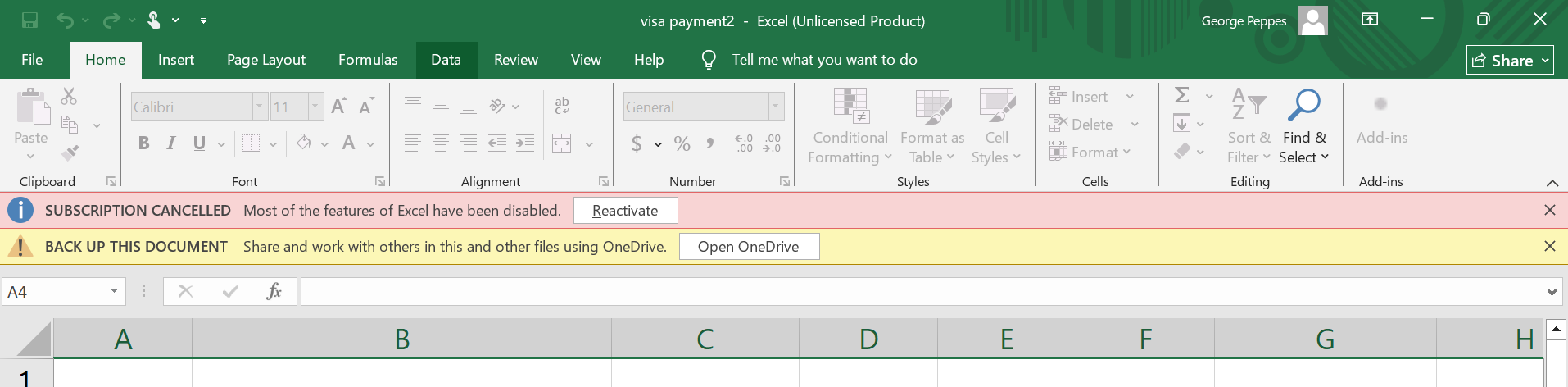Click the Open OneDrive button
Screen dimensions: 1568x387
point(749,247)
